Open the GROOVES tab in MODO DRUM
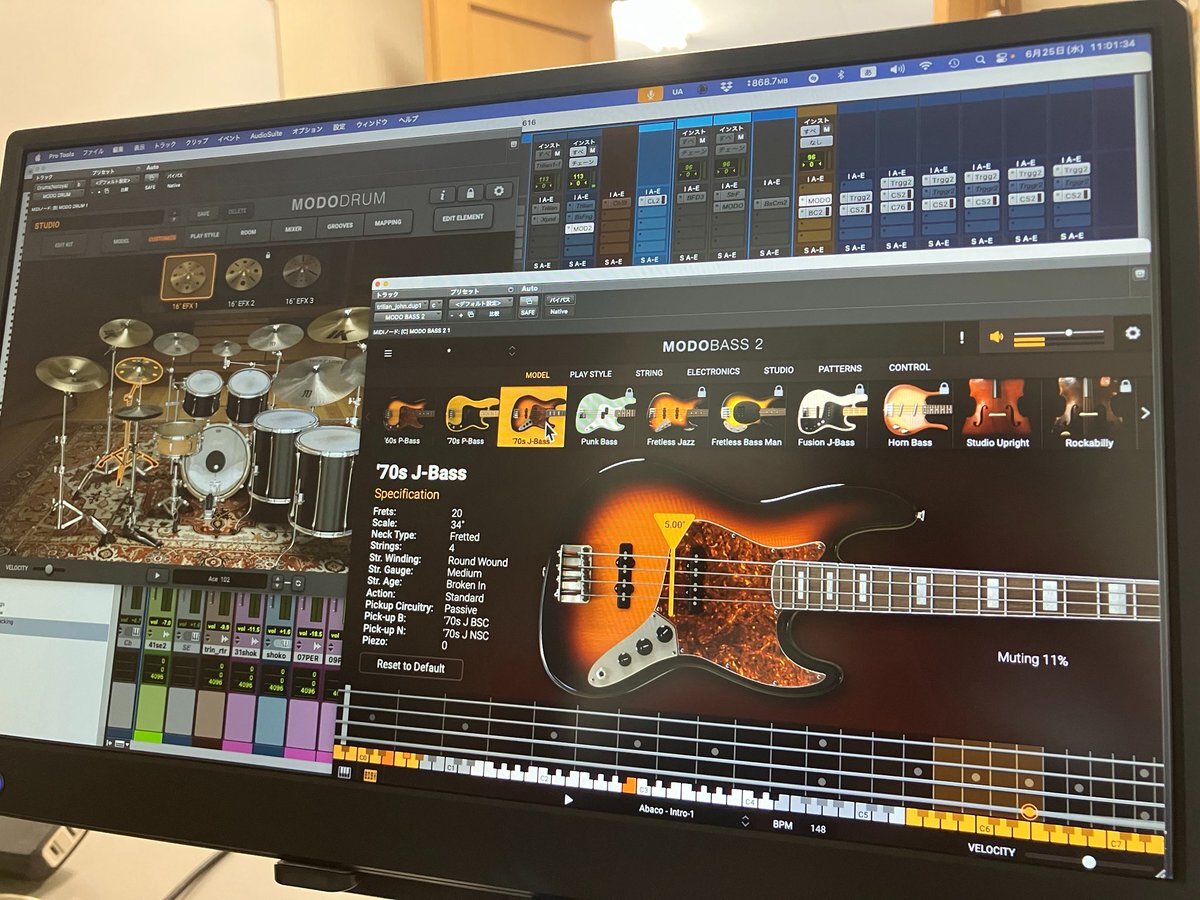This screenshot has height=900, width=1200. pyautogui.click(x=341, y=226)
